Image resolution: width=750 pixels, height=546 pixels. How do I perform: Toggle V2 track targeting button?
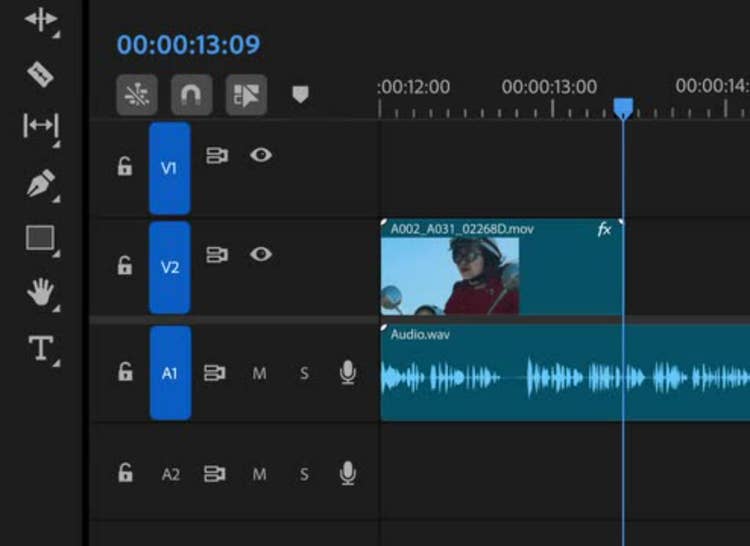click(170, 267)
